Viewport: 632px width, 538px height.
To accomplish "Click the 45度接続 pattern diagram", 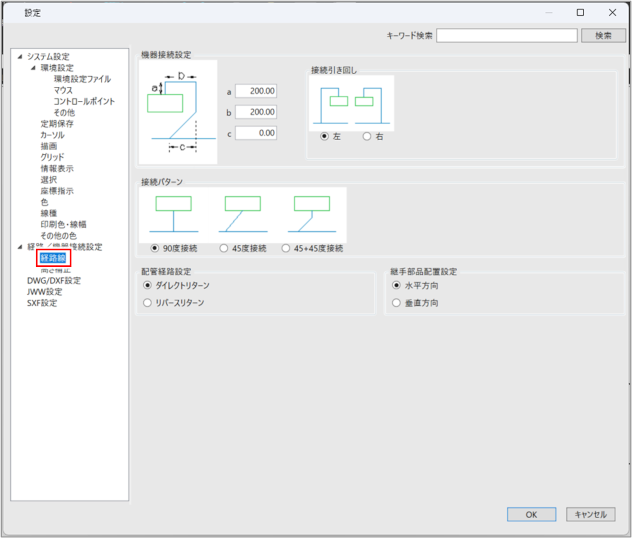I will (x=243, y=213).
